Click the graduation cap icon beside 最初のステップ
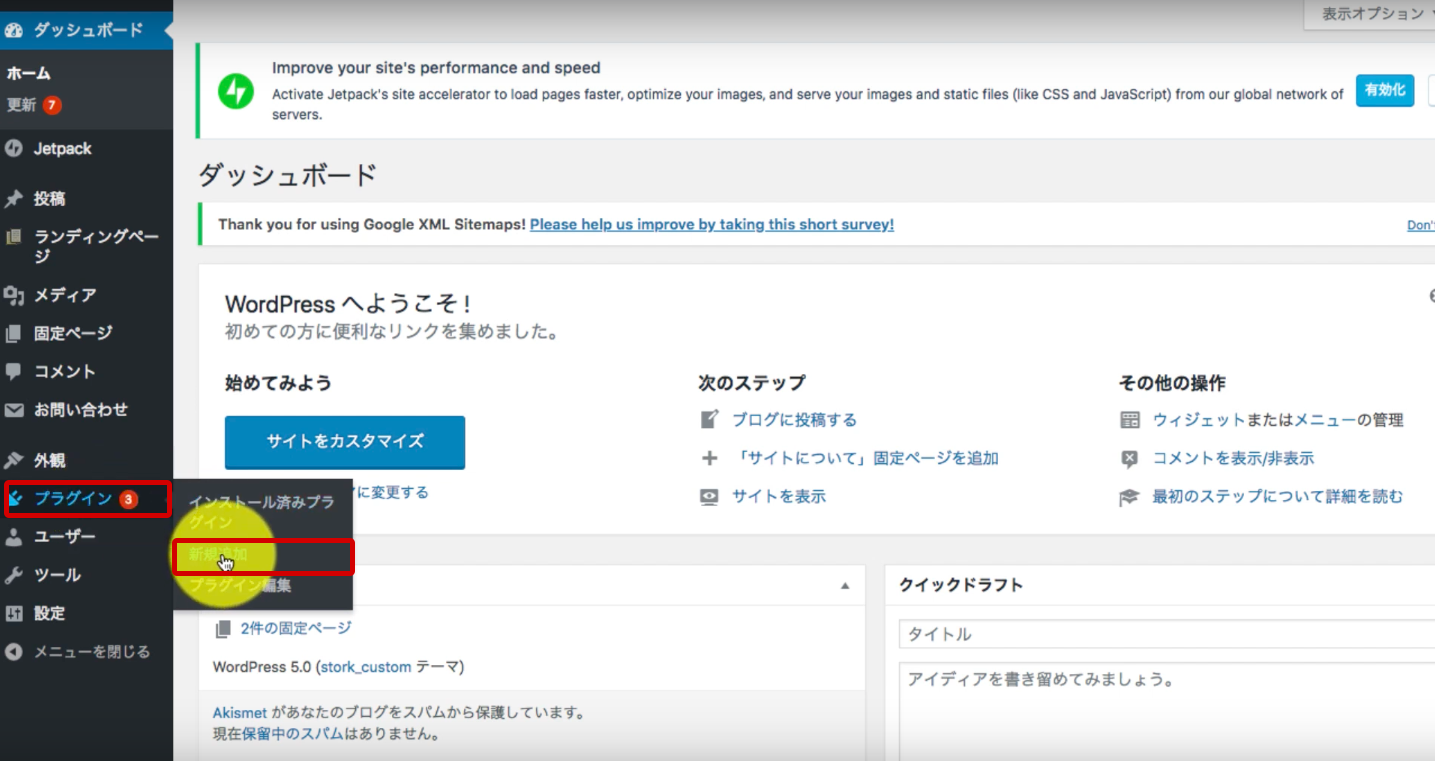This screenshot has height=761, width=1435. 1130,497
